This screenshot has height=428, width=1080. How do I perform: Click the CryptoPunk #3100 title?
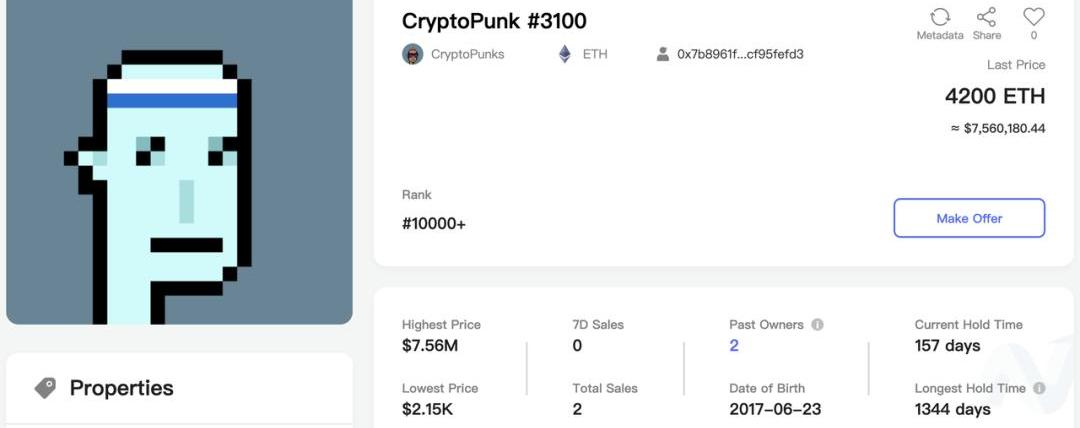point(494,21)
